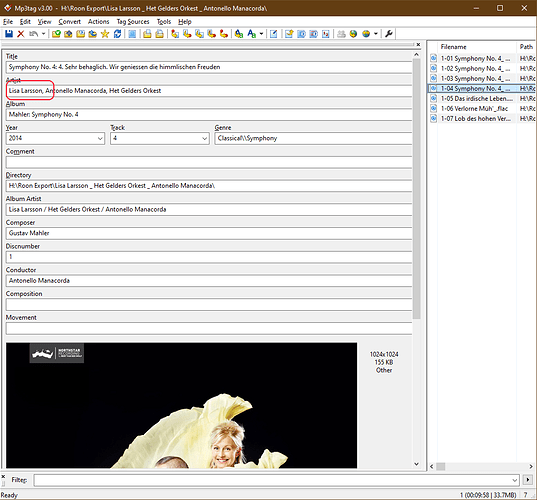Click into the empty Composition field

pyautogui.click(x=209, y=304)
